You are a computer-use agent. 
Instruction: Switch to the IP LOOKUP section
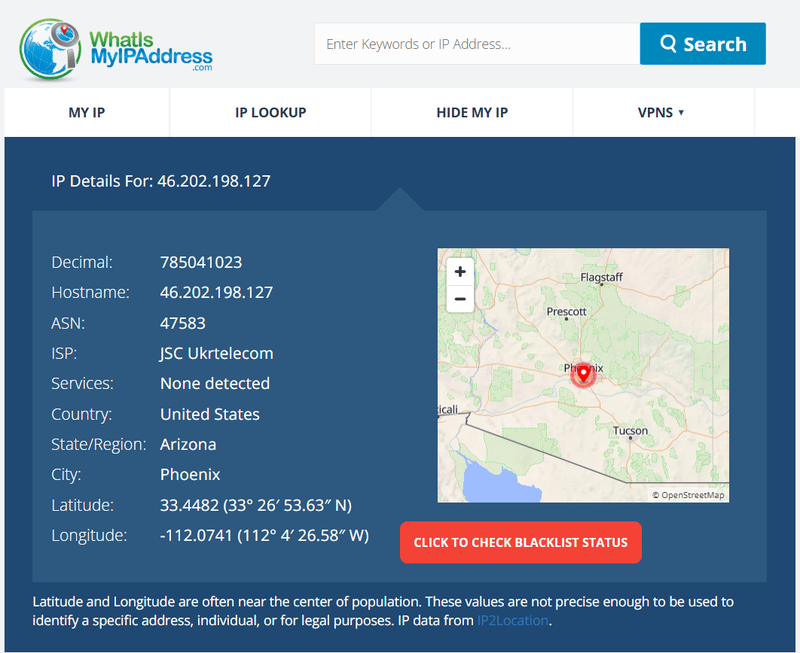click(x=269, y=112)
